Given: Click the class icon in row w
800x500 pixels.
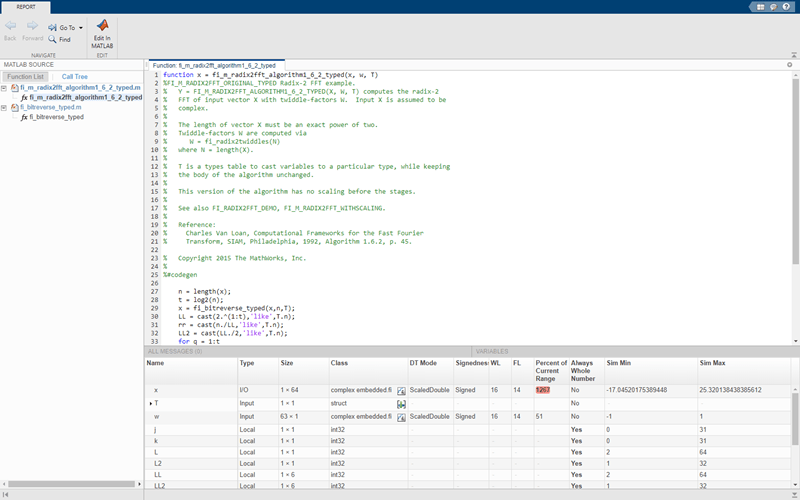Looking at the screenshot, I should point(401,416).
